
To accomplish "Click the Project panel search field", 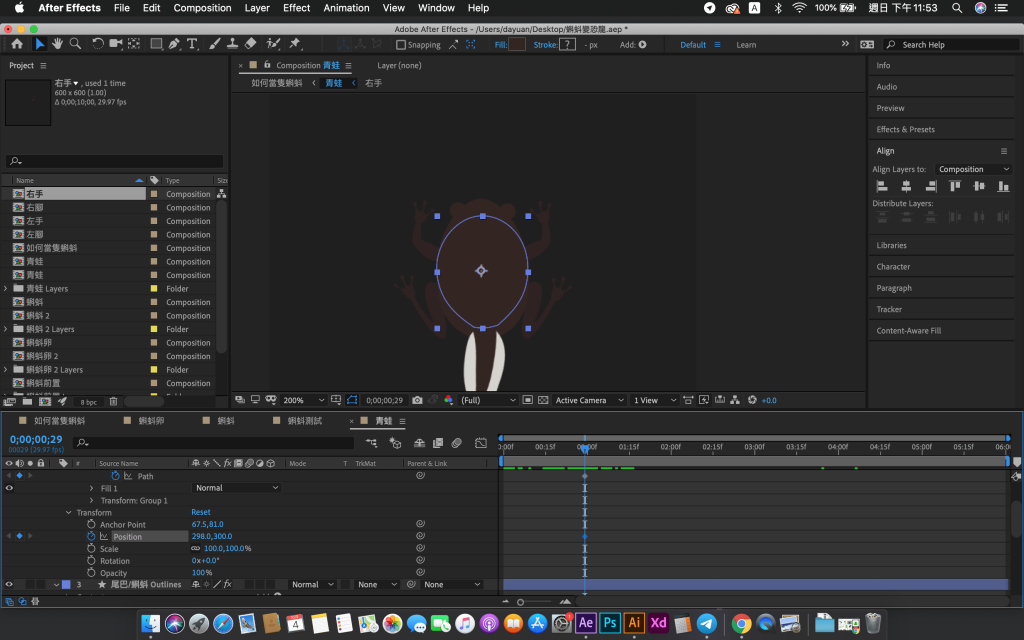I will (x=115, y=161).
